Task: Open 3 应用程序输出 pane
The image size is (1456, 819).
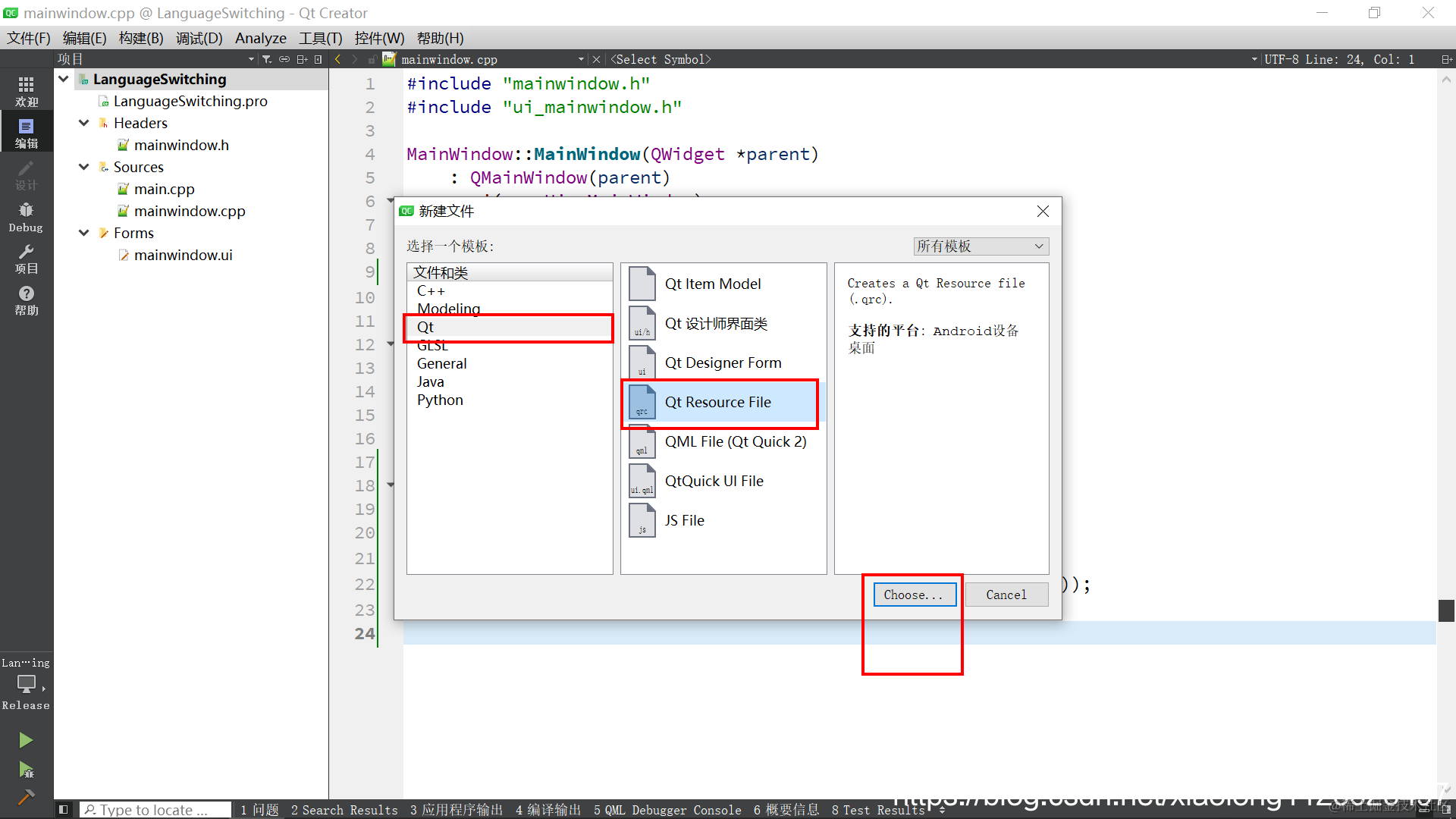Action: click(457, 810)
